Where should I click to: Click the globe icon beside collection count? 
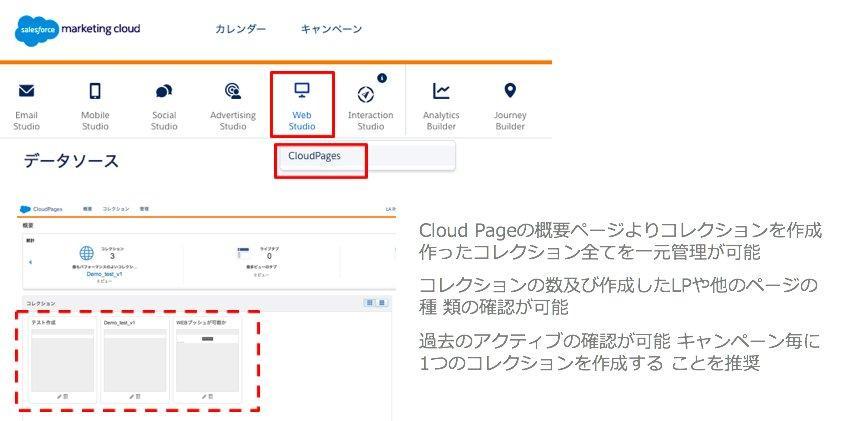(86, 253)
